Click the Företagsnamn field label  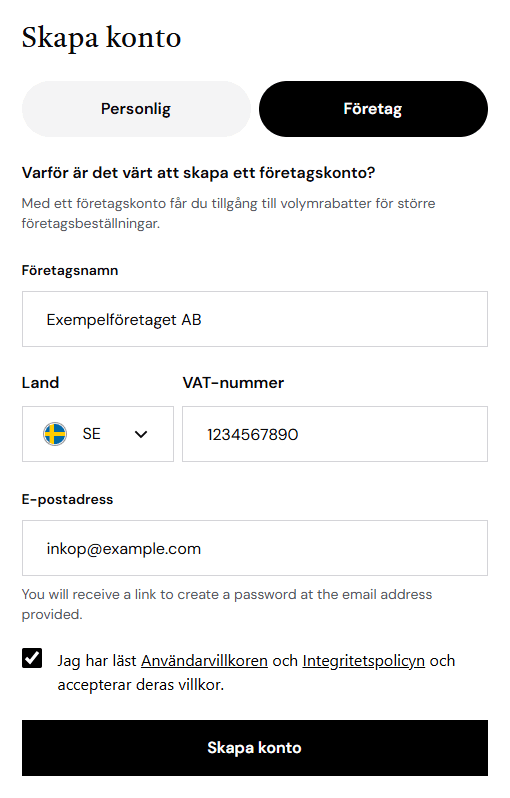coord(70,270)
